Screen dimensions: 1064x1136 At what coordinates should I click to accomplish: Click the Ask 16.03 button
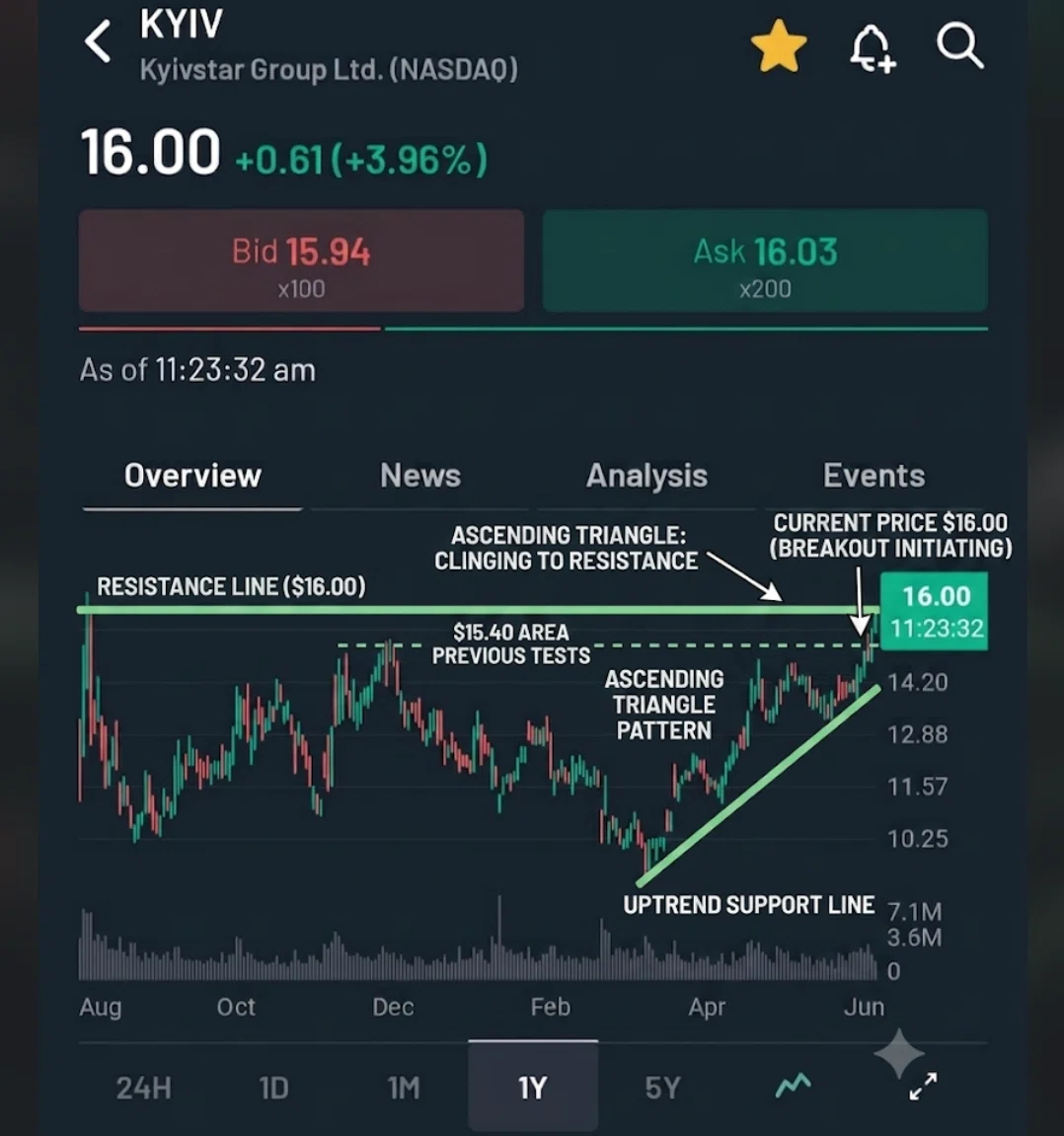click(765, 261)
